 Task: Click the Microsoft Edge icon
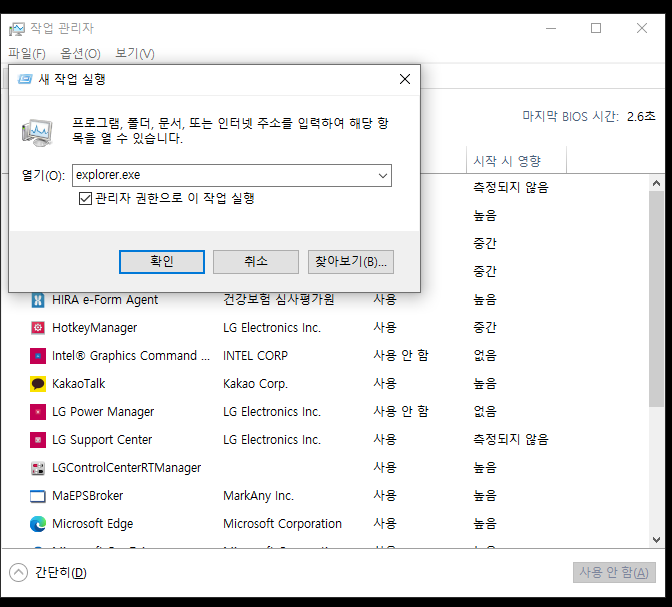tap(38, 524)
